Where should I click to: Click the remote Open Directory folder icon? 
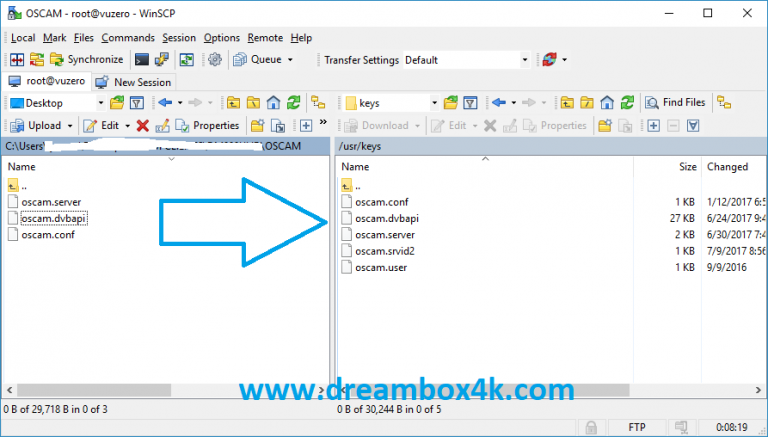[451, 103]
